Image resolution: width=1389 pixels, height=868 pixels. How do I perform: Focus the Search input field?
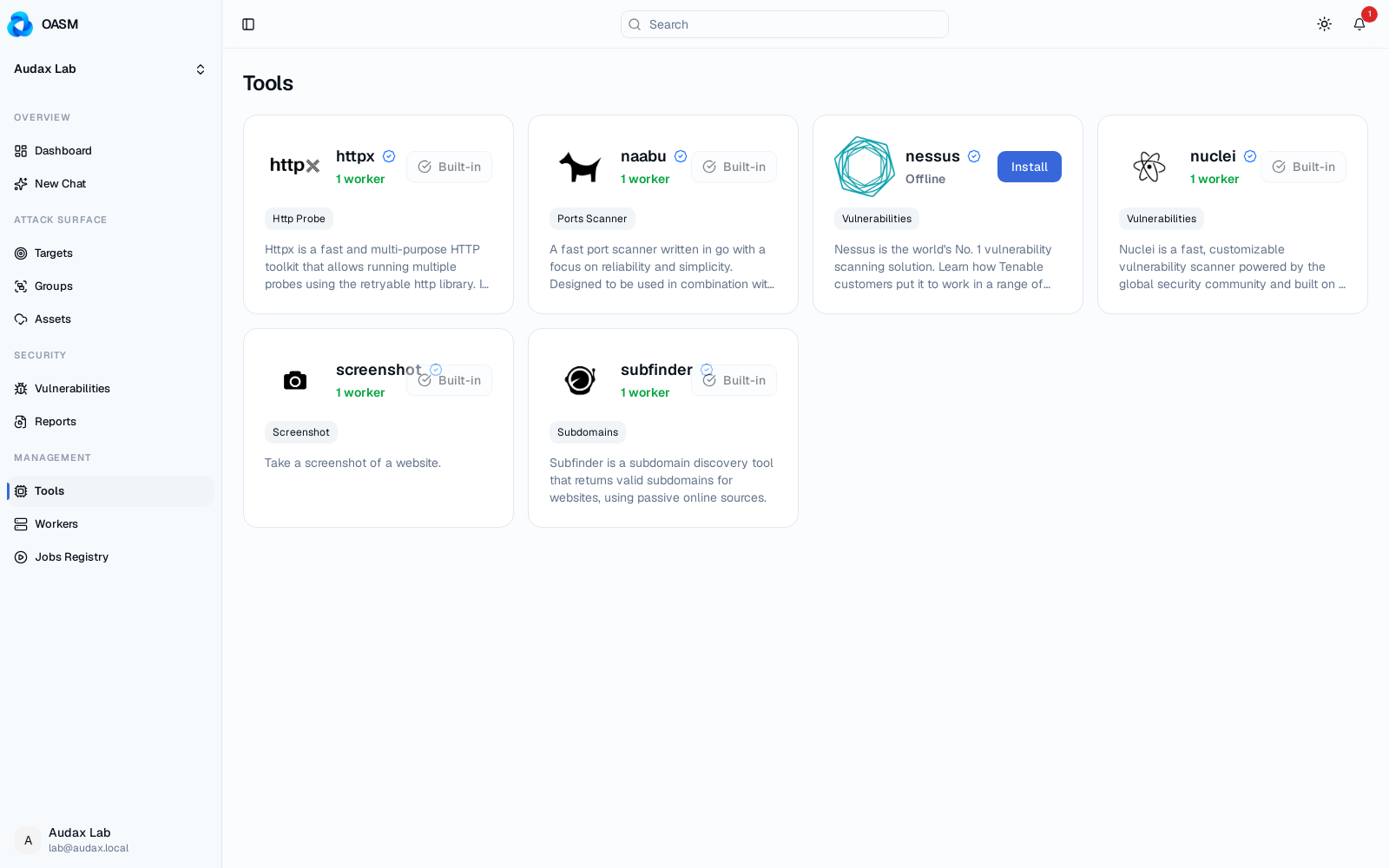point(785,24)
